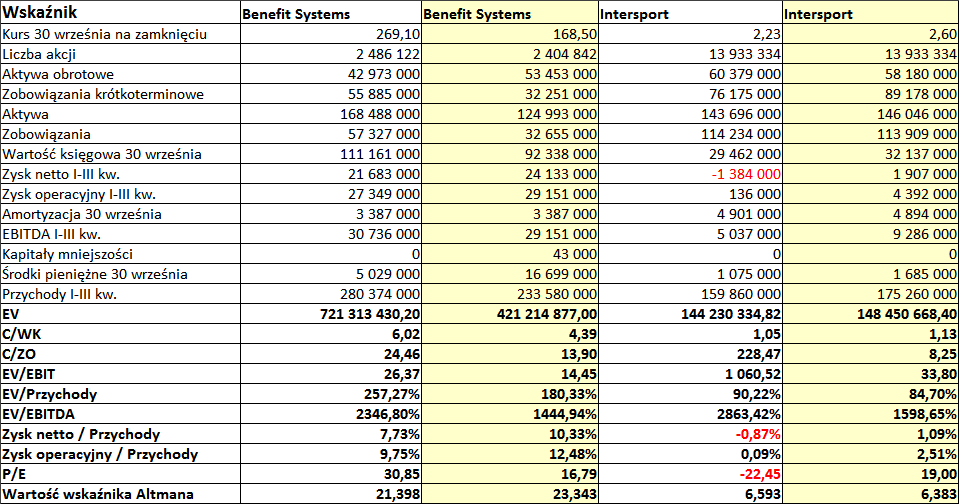Select the cell with value 6,02

click(331, 334)
